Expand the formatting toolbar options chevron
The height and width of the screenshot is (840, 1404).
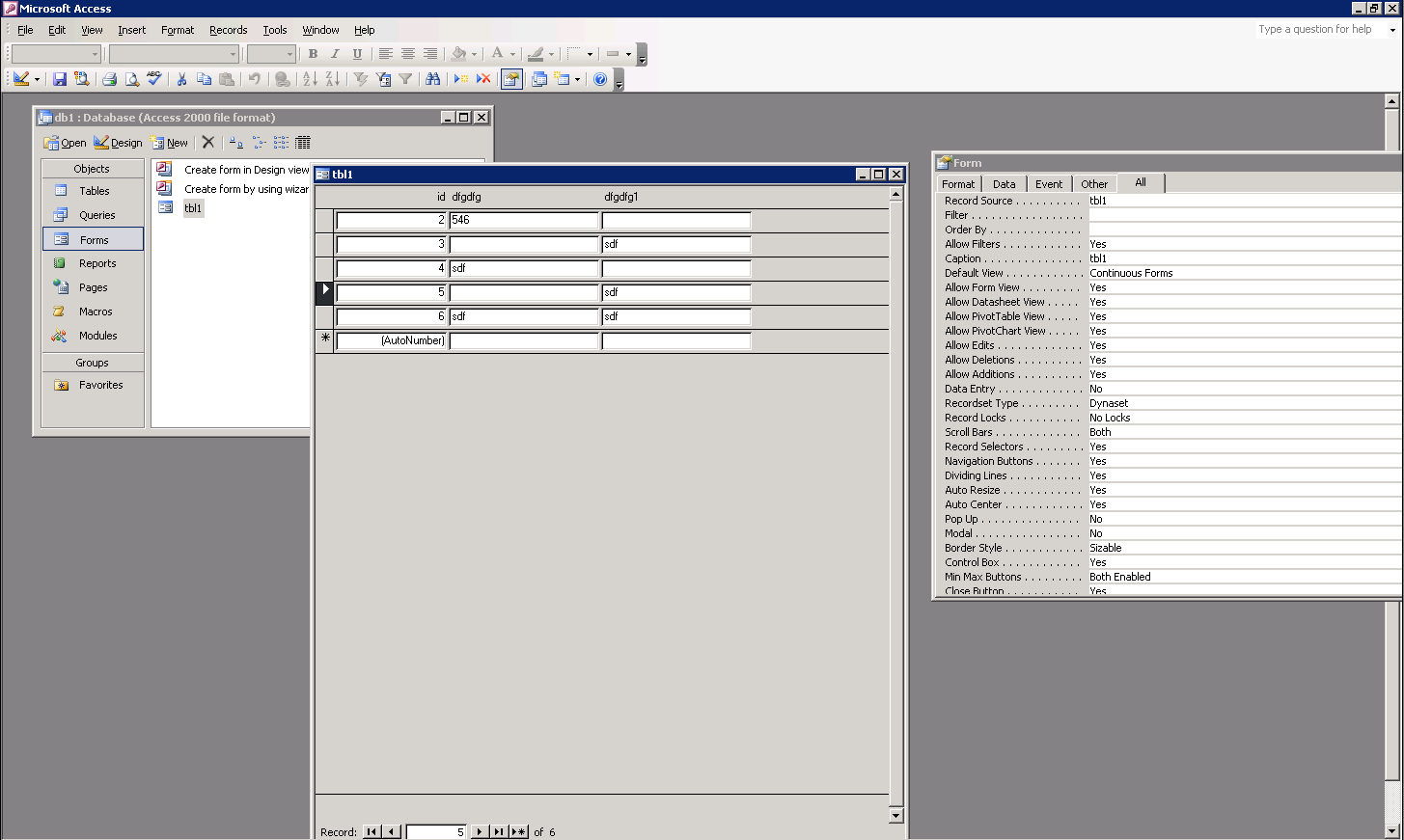coord(642,55)
